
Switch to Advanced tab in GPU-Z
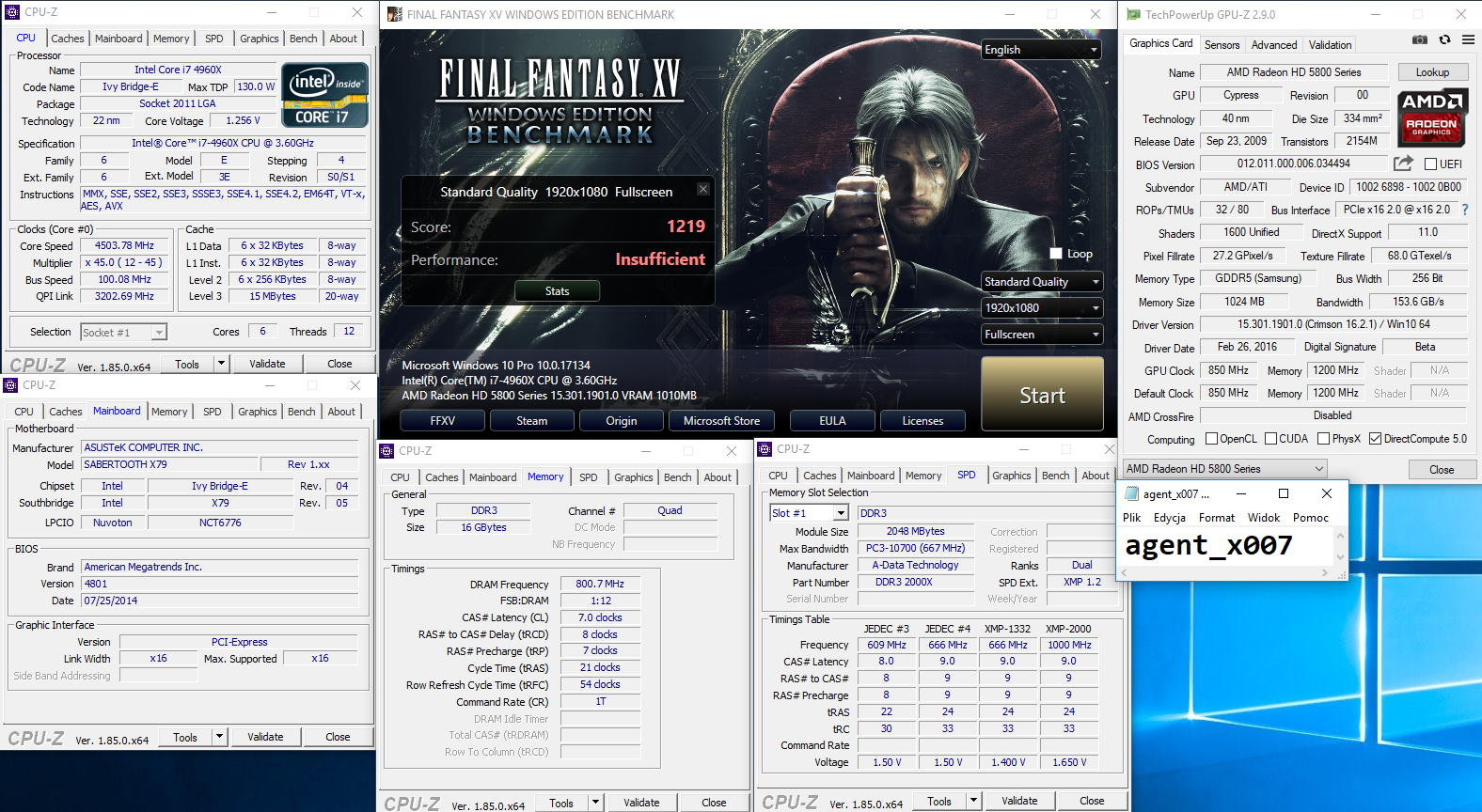[1274, 45]
